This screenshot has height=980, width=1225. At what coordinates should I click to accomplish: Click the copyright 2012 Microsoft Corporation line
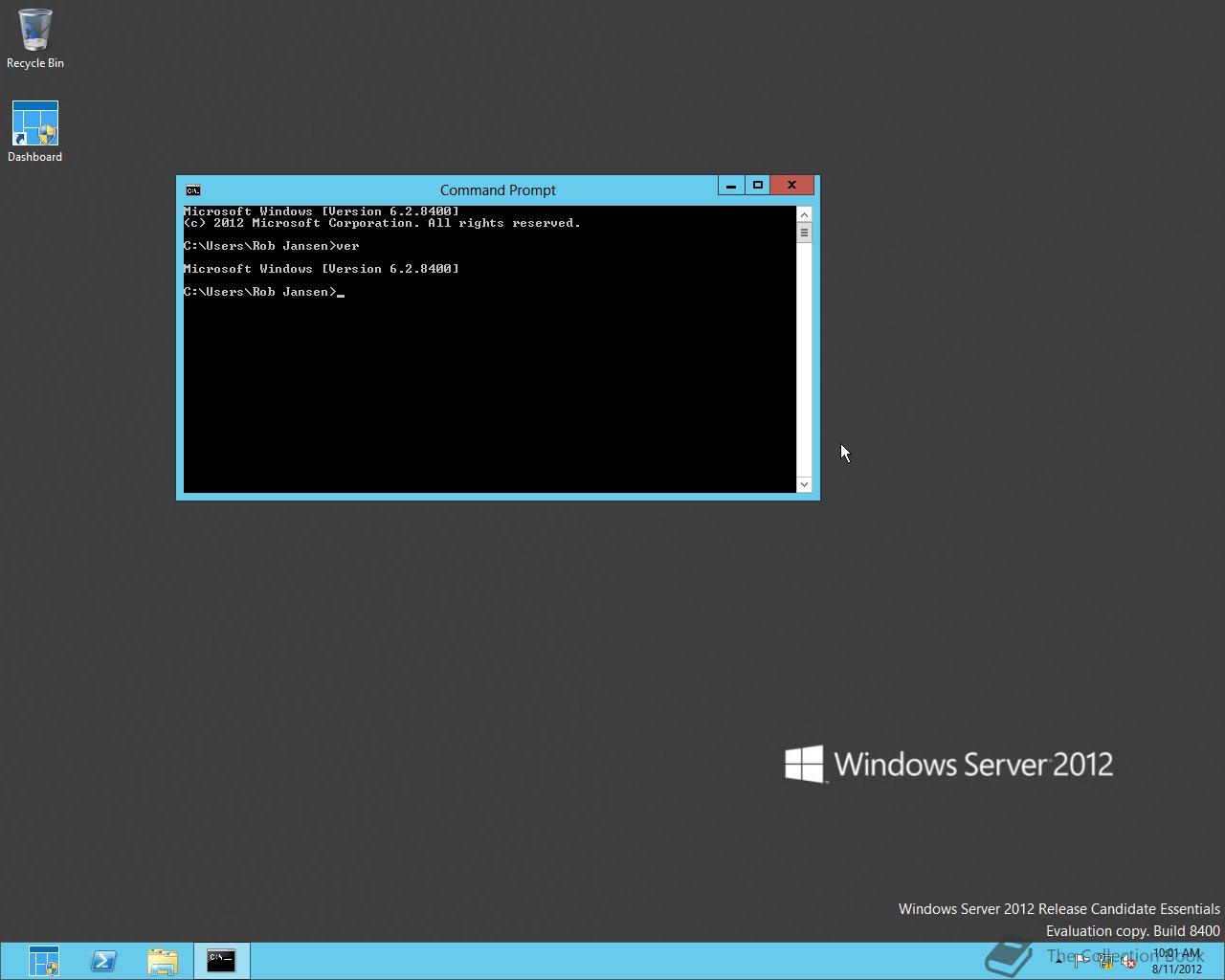click(382, 223)
